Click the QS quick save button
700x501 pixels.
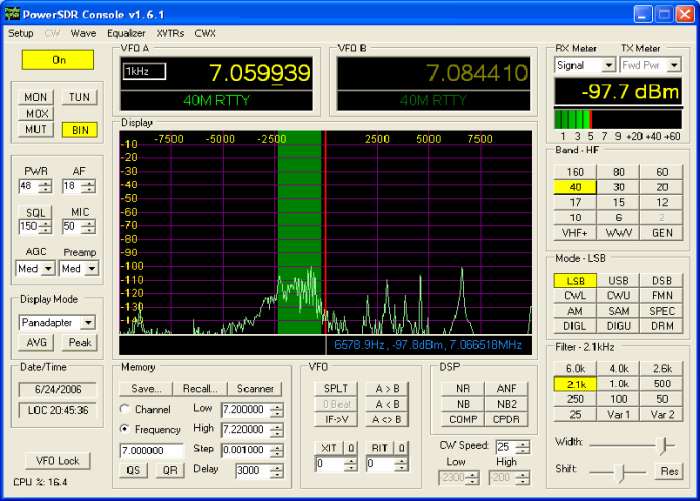[x=133, y=470]
